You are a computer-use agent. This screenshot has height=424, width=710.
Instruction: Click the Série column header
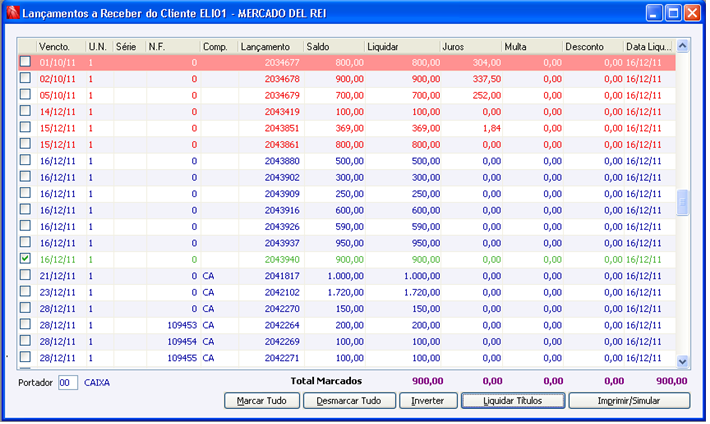[x=130, y=47]
